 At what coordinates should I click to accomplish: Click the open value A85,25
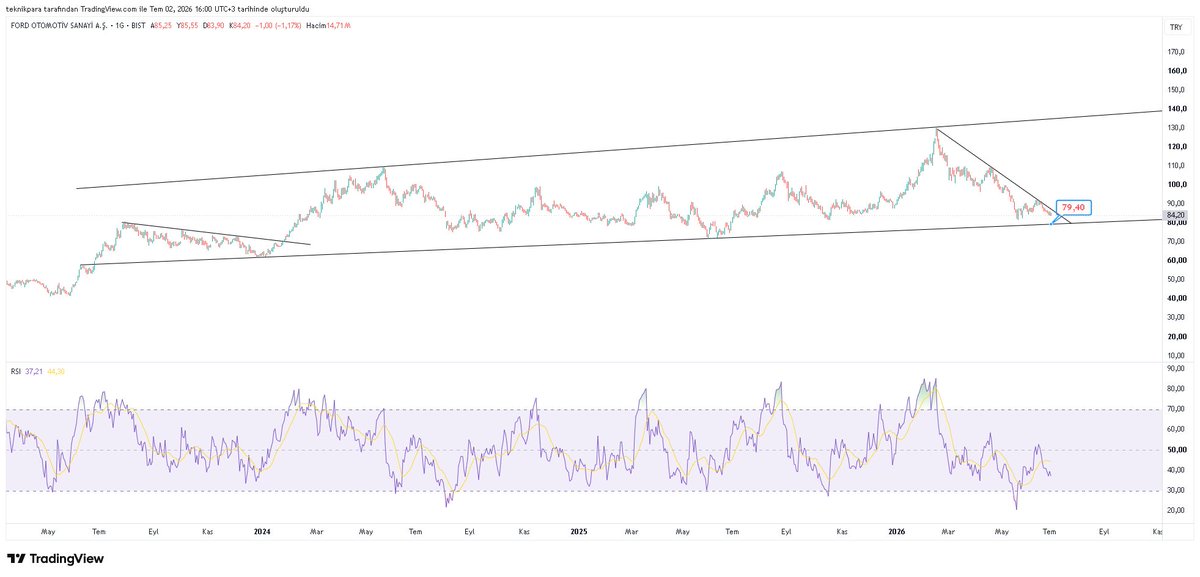point(161,25)
